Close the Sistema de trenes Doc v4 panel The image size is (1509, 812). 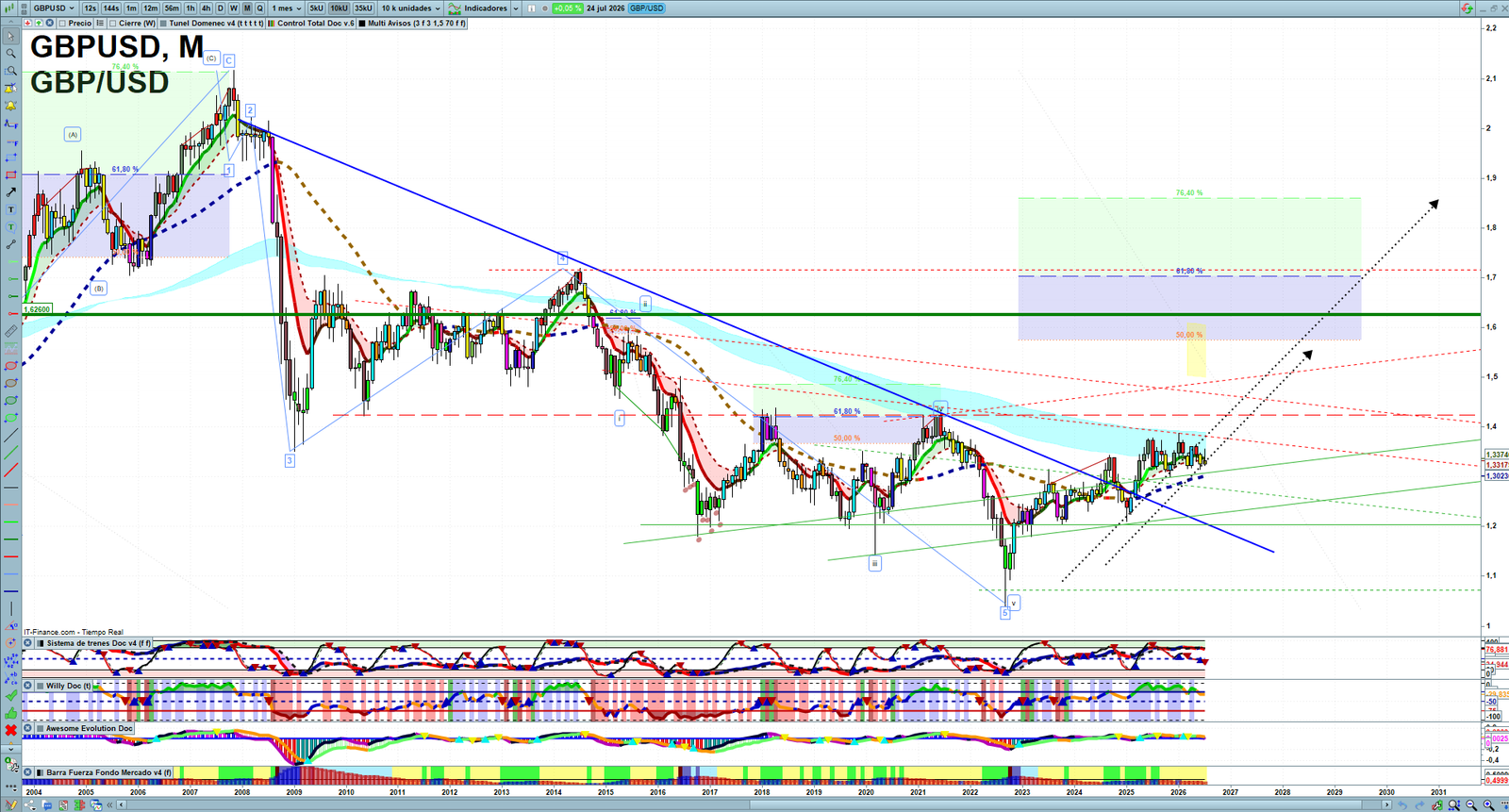click(28, 643)
